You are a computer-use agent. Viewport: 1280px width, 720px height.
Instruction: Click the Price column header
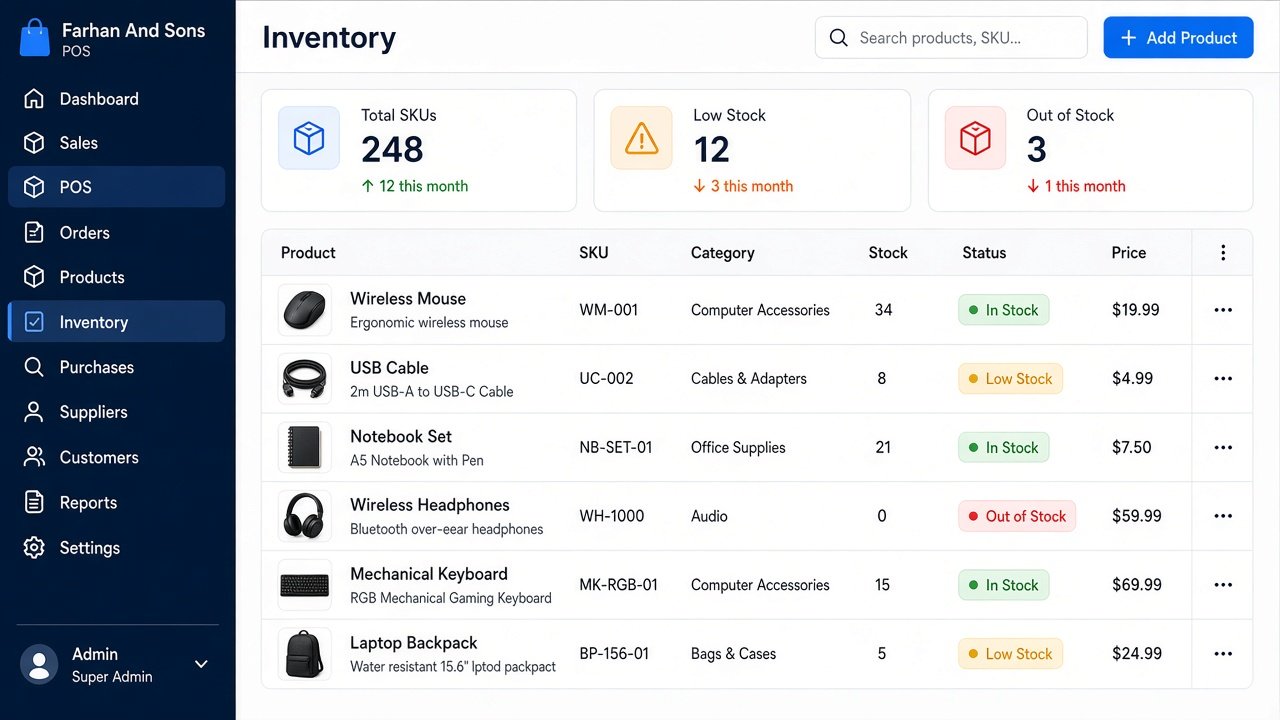point(1129,253)
